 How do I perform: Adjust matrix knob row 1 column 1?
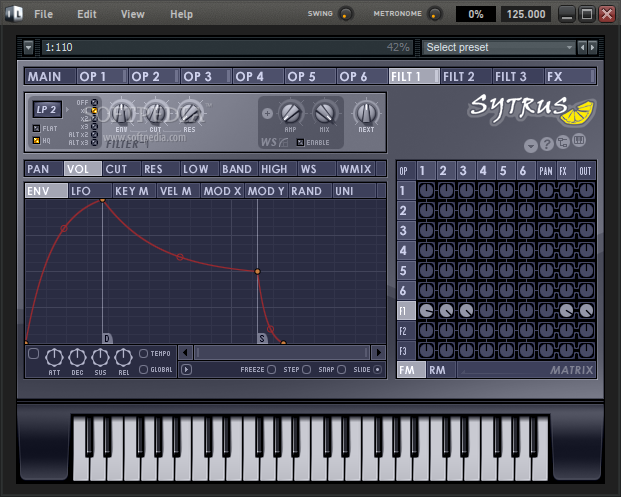[427, 190]
